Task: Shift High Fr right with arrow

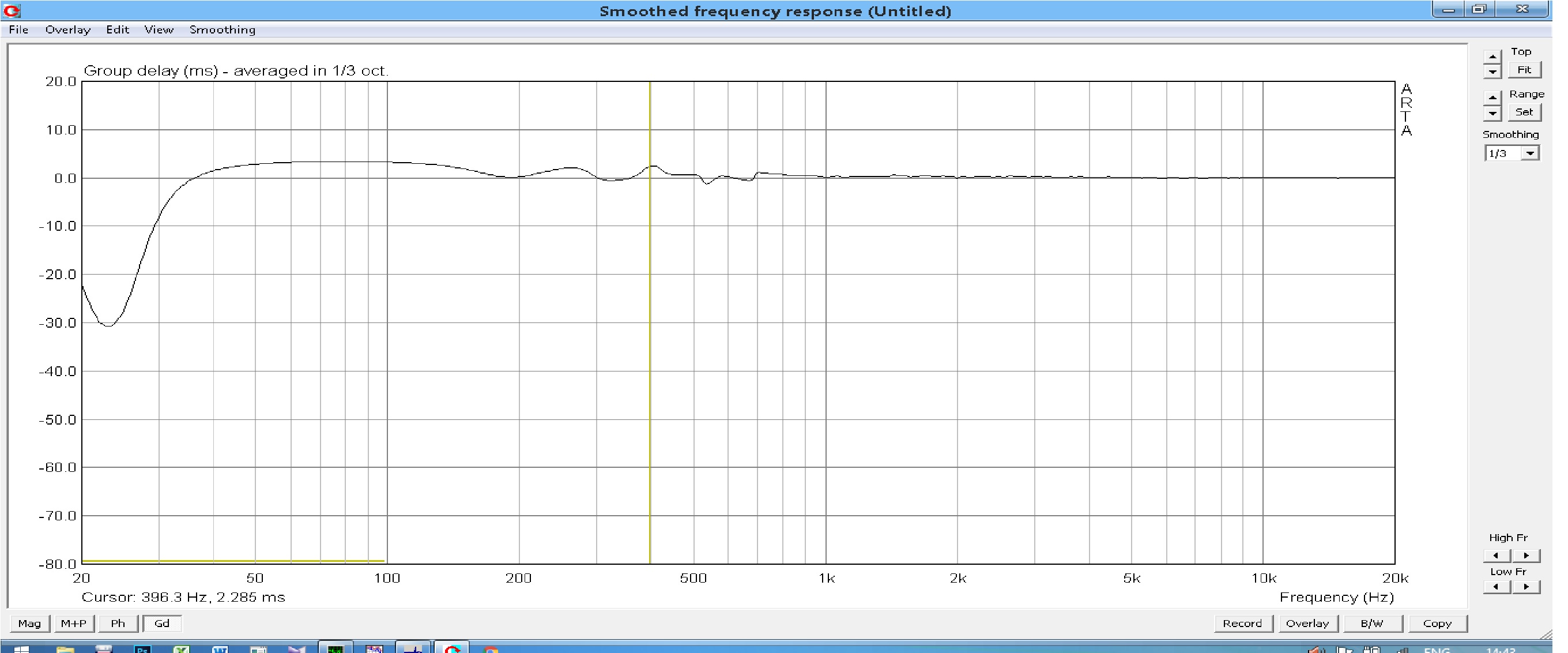Action: 1526,556
